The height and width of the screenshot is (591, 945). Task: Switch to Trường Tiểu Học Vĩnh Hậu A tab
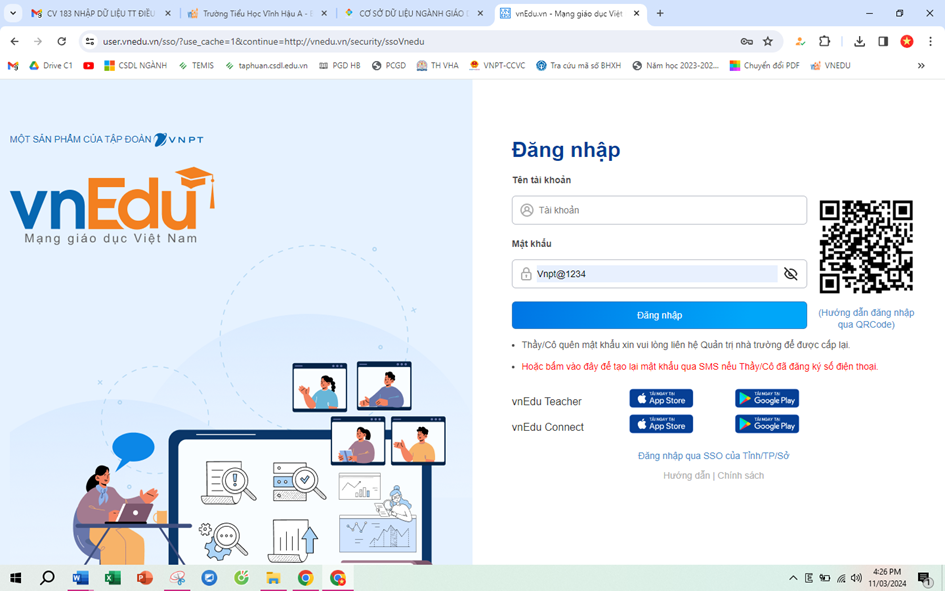pos(256,13)
